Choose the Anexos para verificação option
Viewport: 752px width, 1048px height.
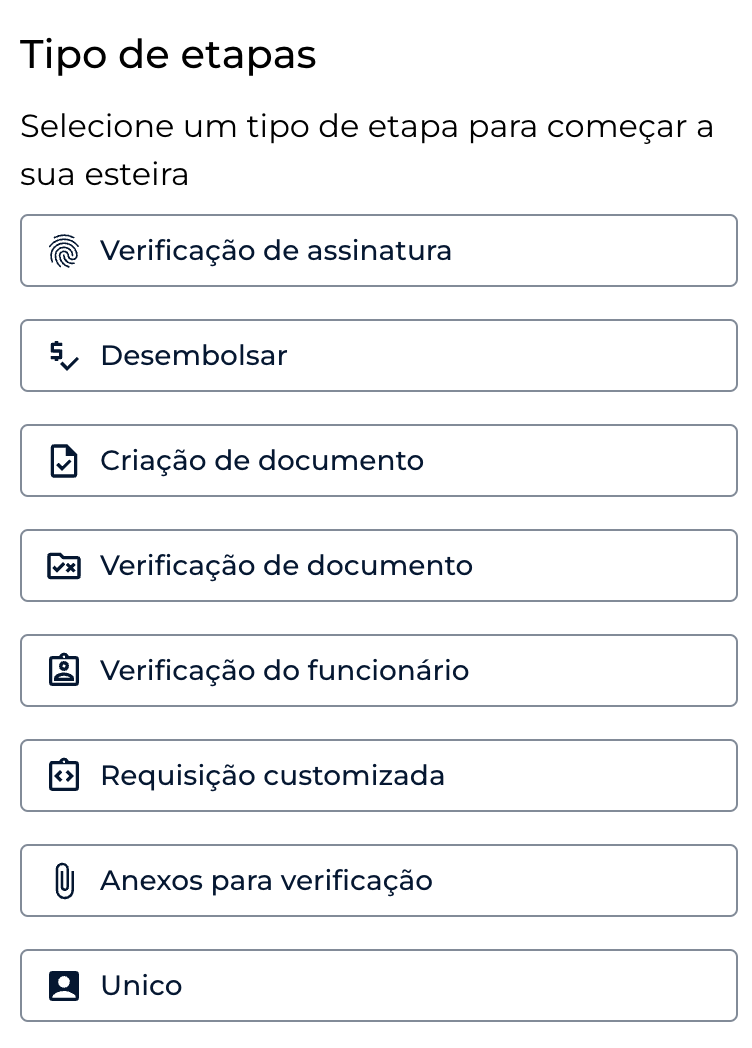(x=378, y=881)
